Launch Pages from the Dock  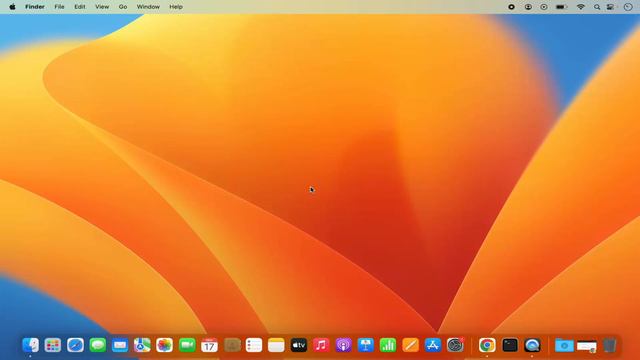[x=410, y=345]
